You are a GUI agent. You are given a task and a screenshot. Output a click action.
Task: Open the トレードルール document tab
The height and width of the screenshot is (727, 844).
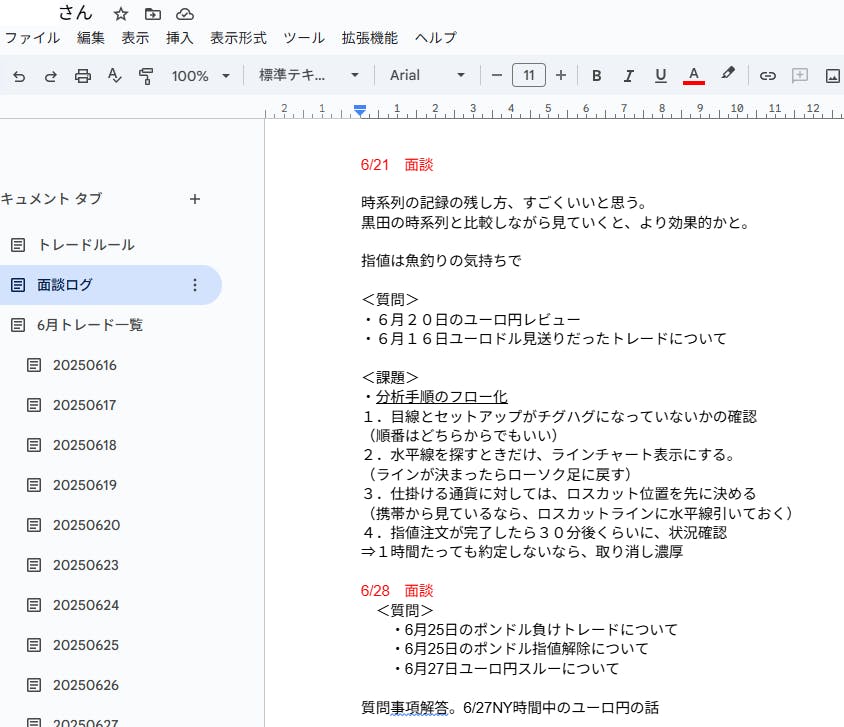point(86,245)
